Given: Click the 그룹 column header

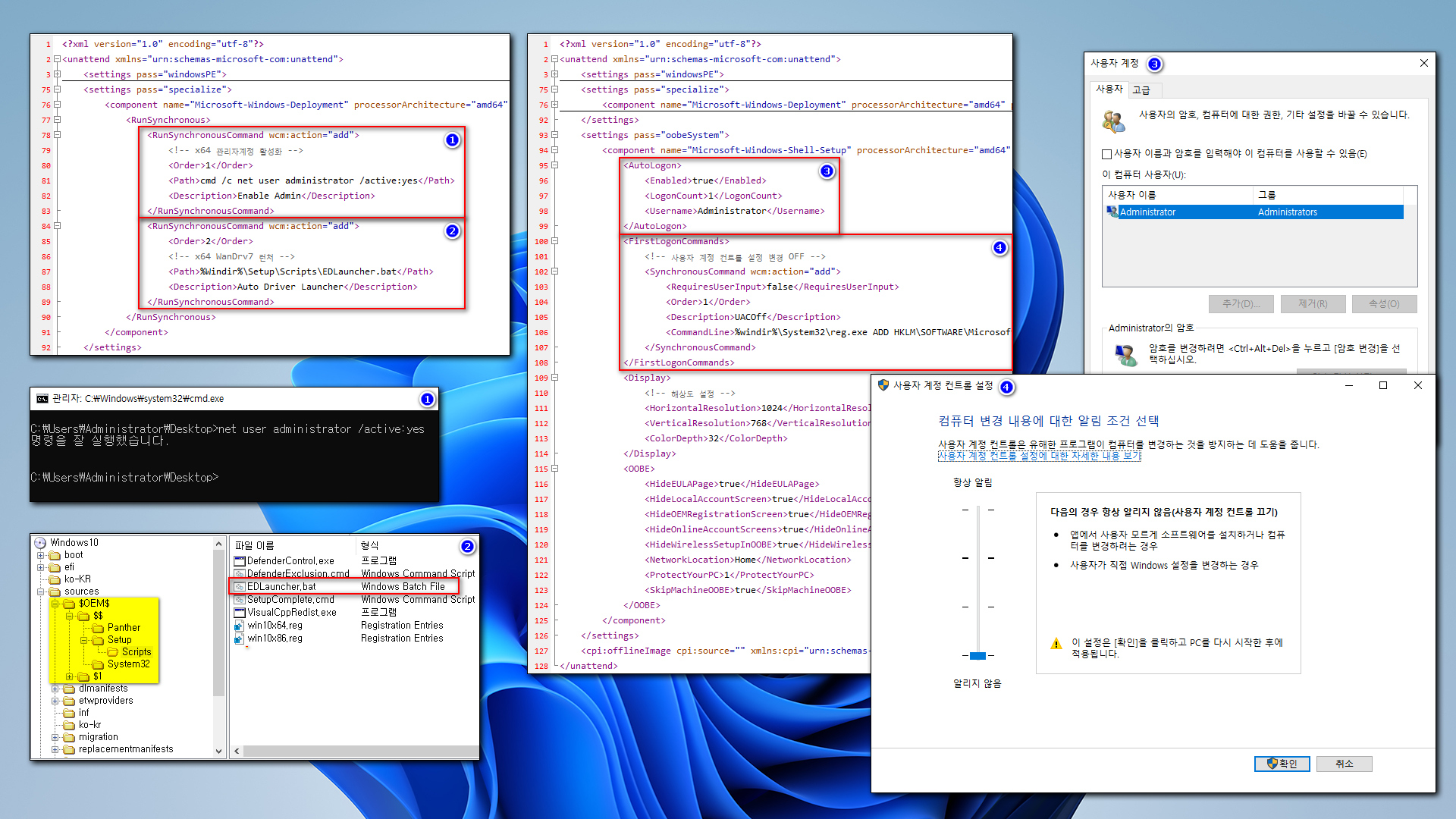Looking at the screenshot, I should (1328, 195).
